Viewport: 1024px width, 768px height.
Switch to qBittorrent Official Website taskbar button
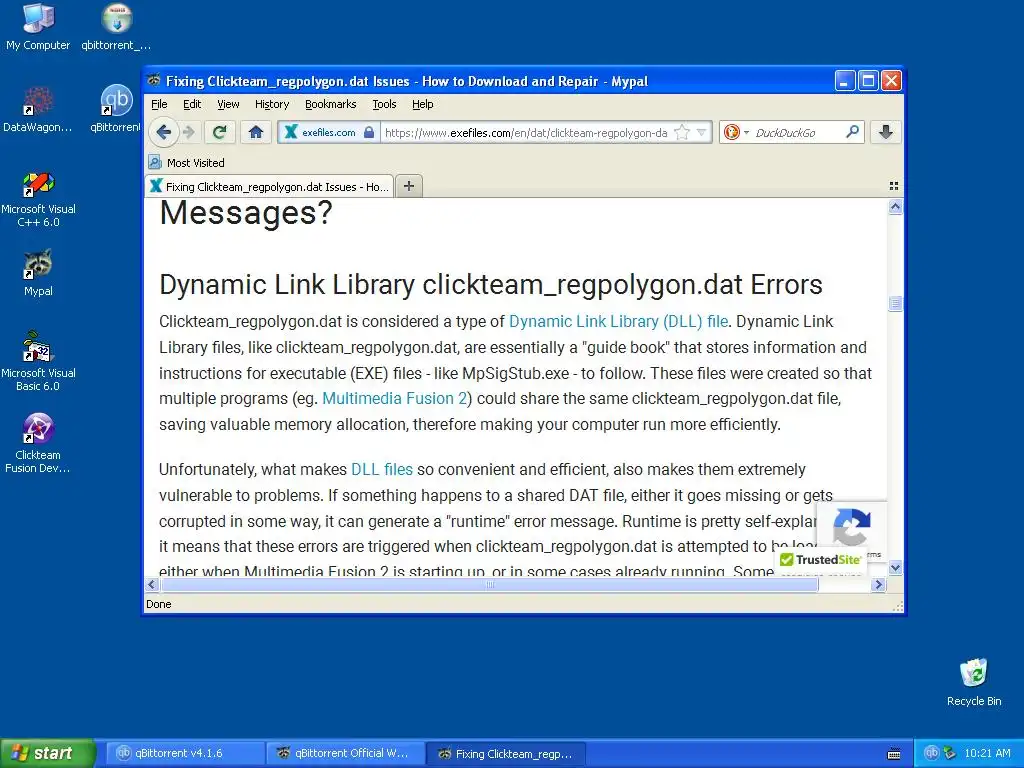click(x=345, y=753)
